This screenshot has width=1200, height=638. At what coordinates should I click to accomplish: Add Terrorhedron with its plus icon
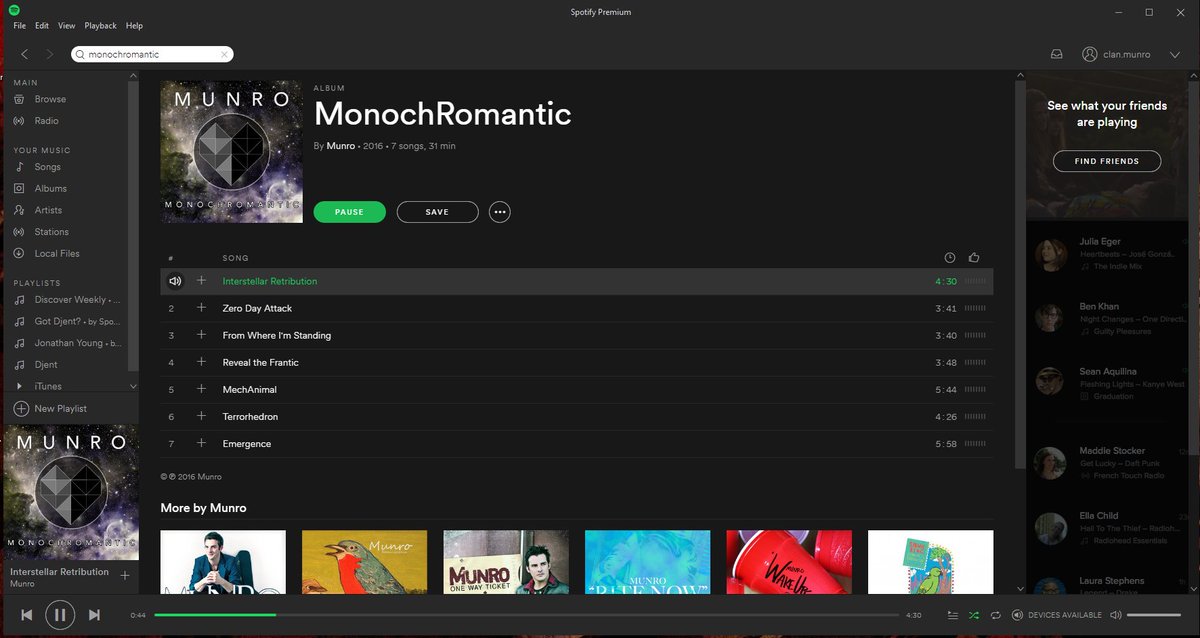tap(201, 416)
